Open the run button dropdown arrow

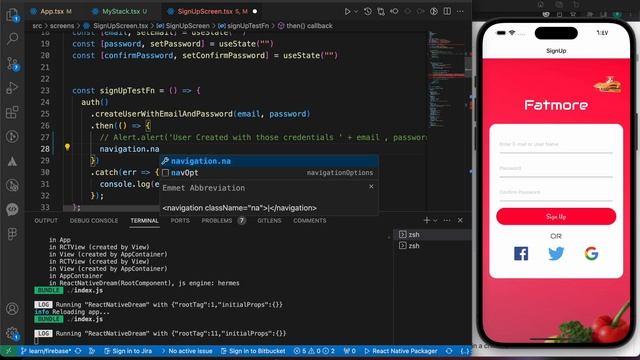(x=356, y=11)
